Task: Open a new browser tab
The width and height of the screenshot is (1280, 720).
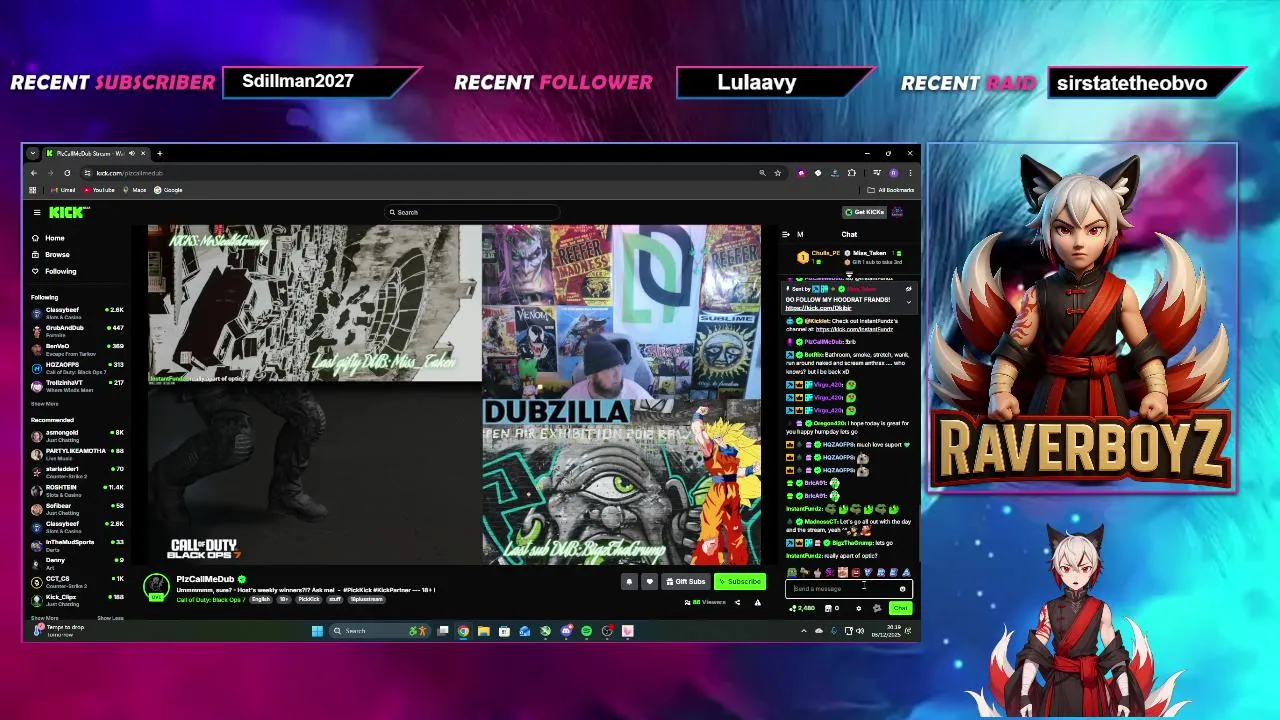Action: (160, 154)
